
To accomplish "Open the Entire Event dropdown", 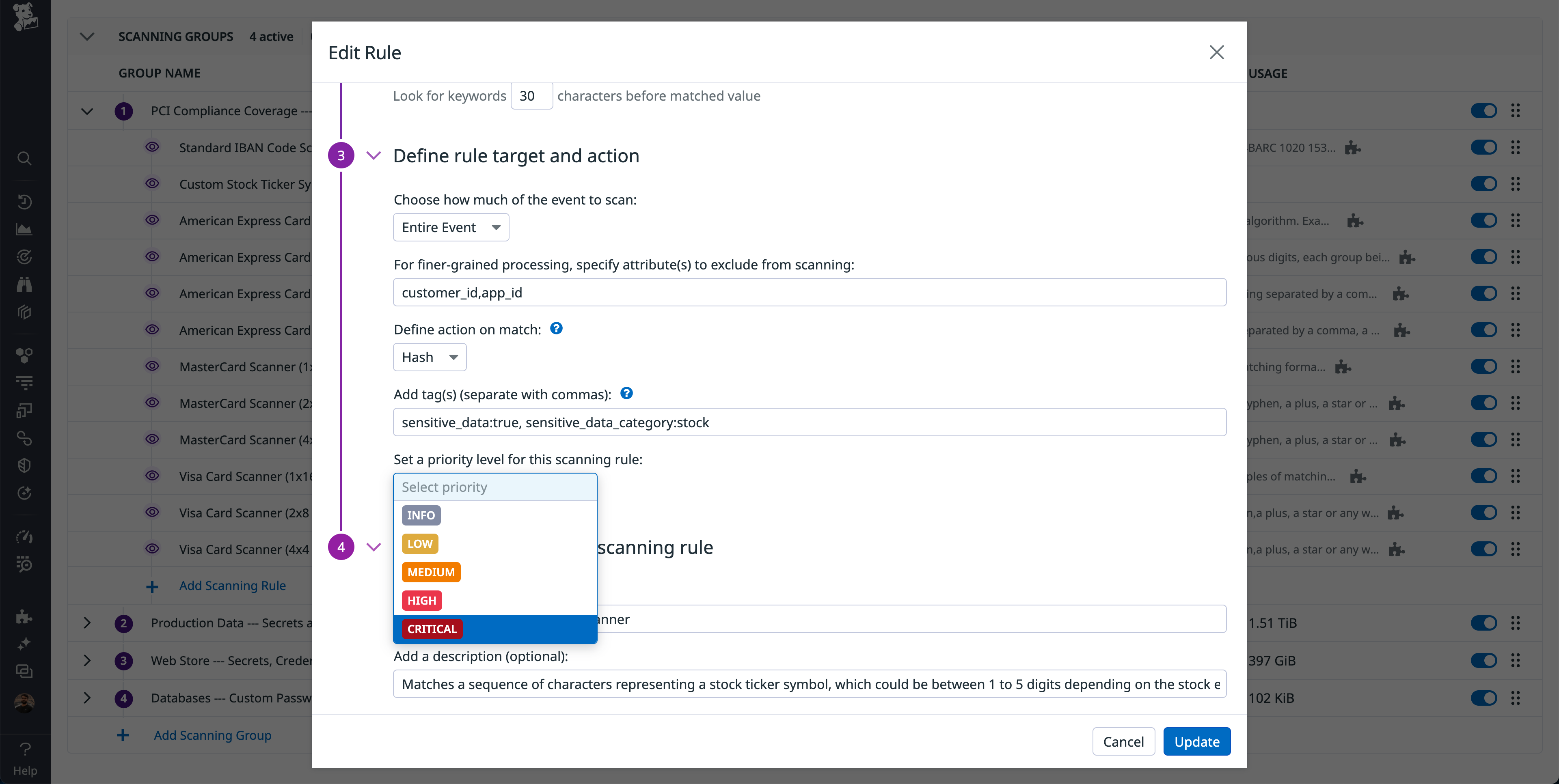I will 450,227.
